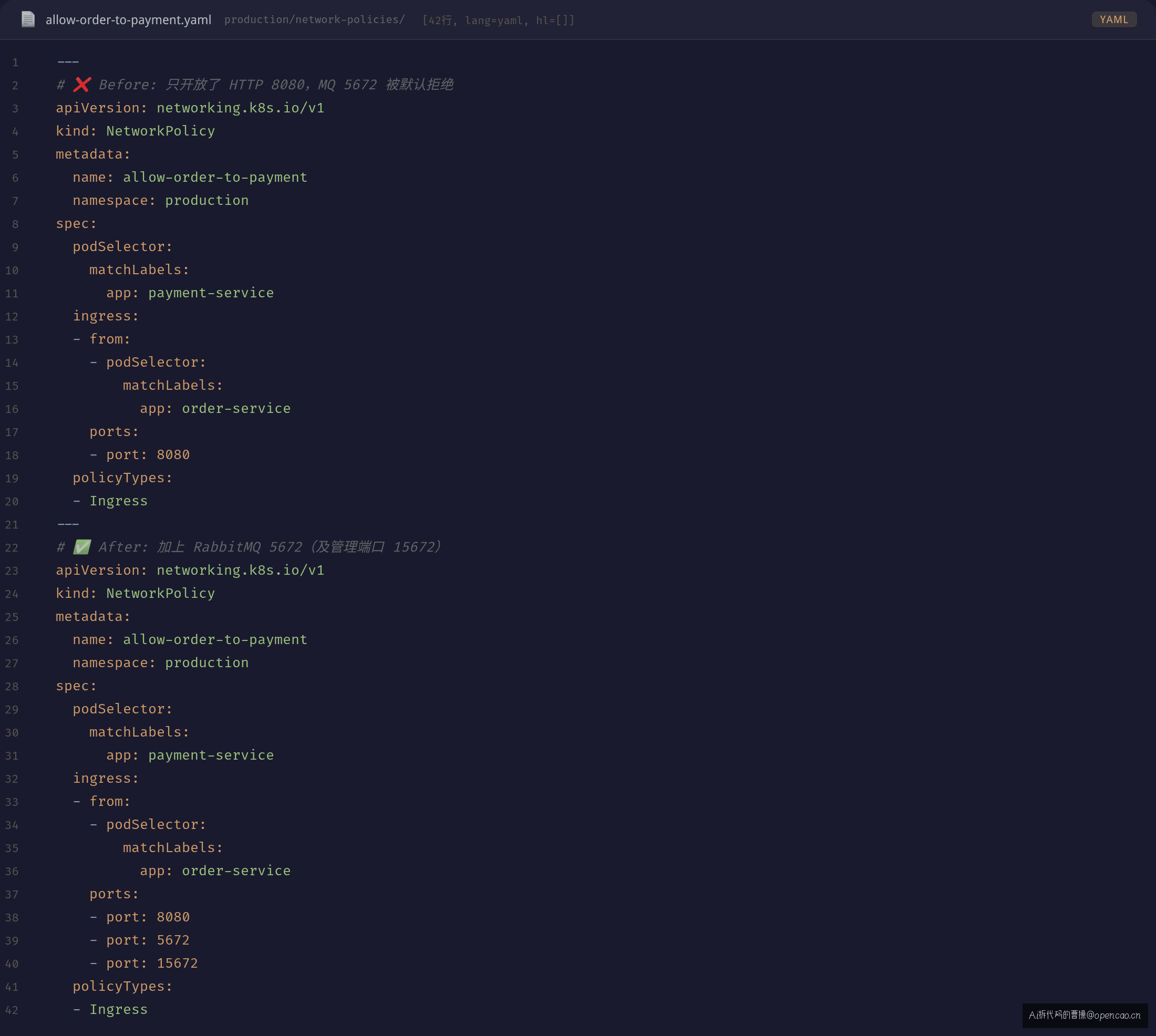1156x1036 pixels.
Task: Click '- port: 15672' on line 40
Action: pos(143,963)
